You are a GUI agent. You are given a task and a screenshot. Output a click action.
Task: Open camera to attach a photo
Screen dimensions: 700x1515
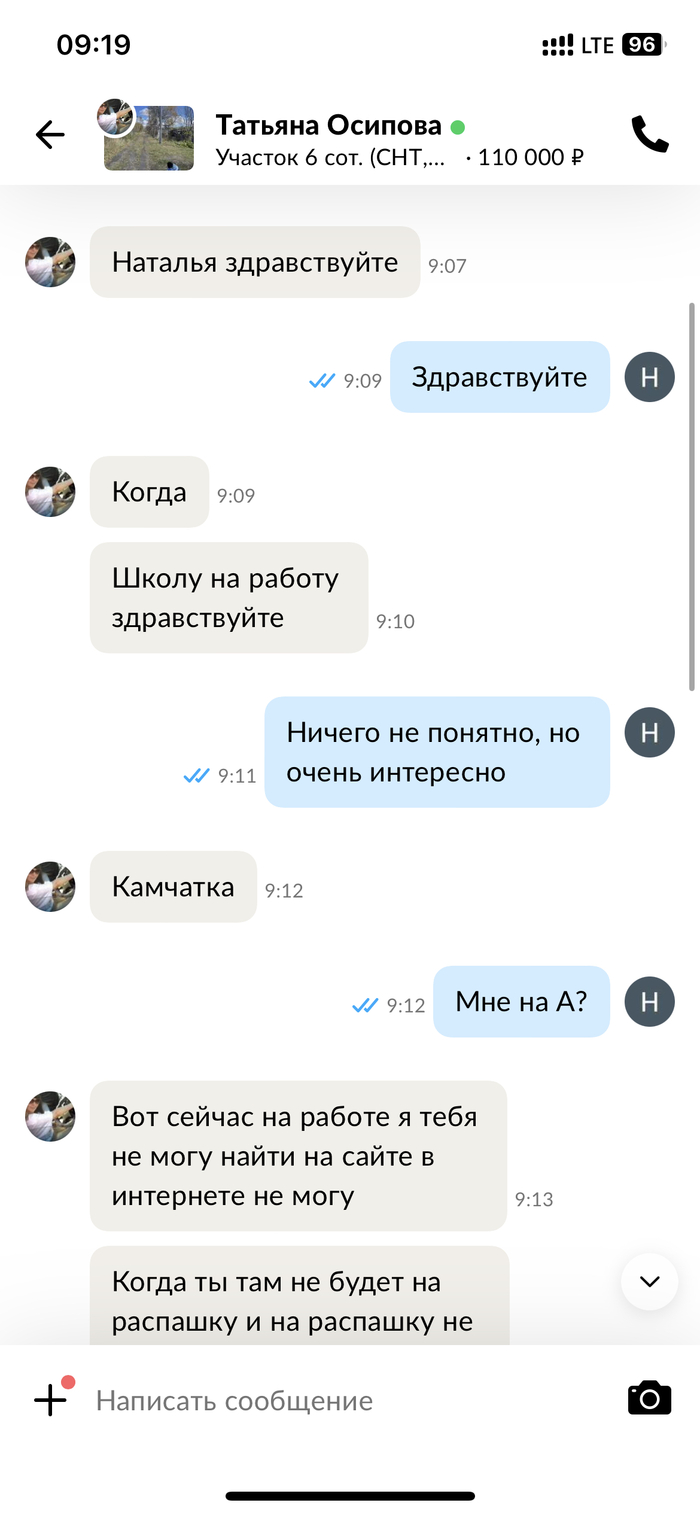point(649,1398)
